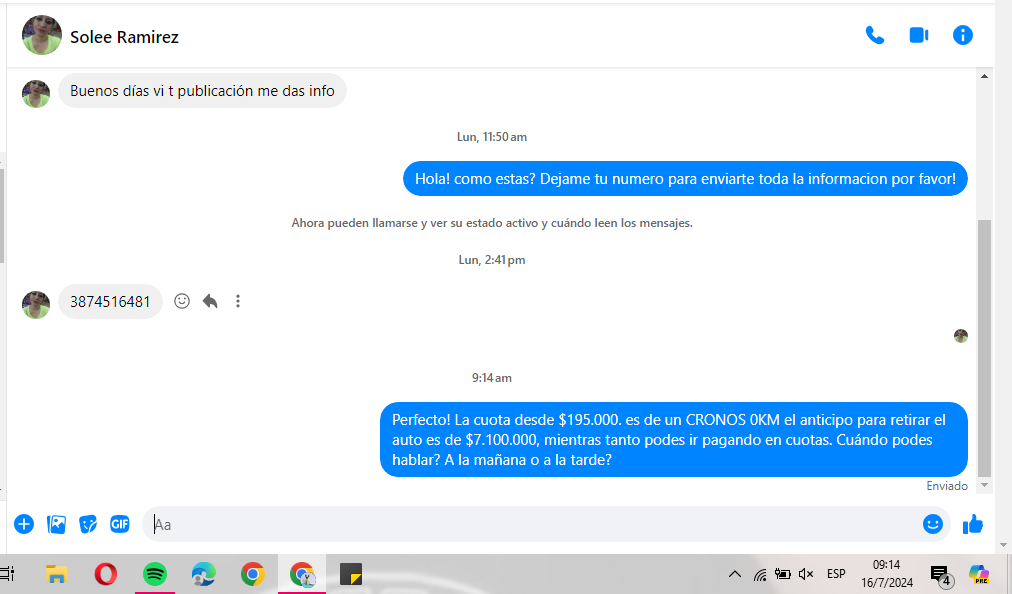Open Opera browser from the taskbar

tap(106, 574)
